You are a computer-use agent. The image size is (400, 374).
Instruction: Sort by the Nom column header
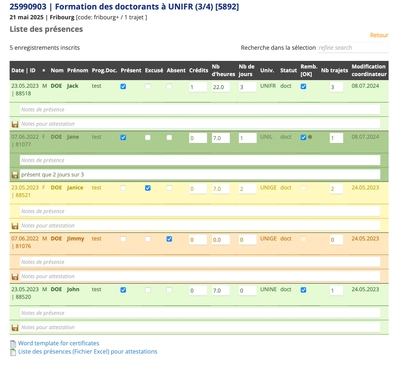click(57, 70)
